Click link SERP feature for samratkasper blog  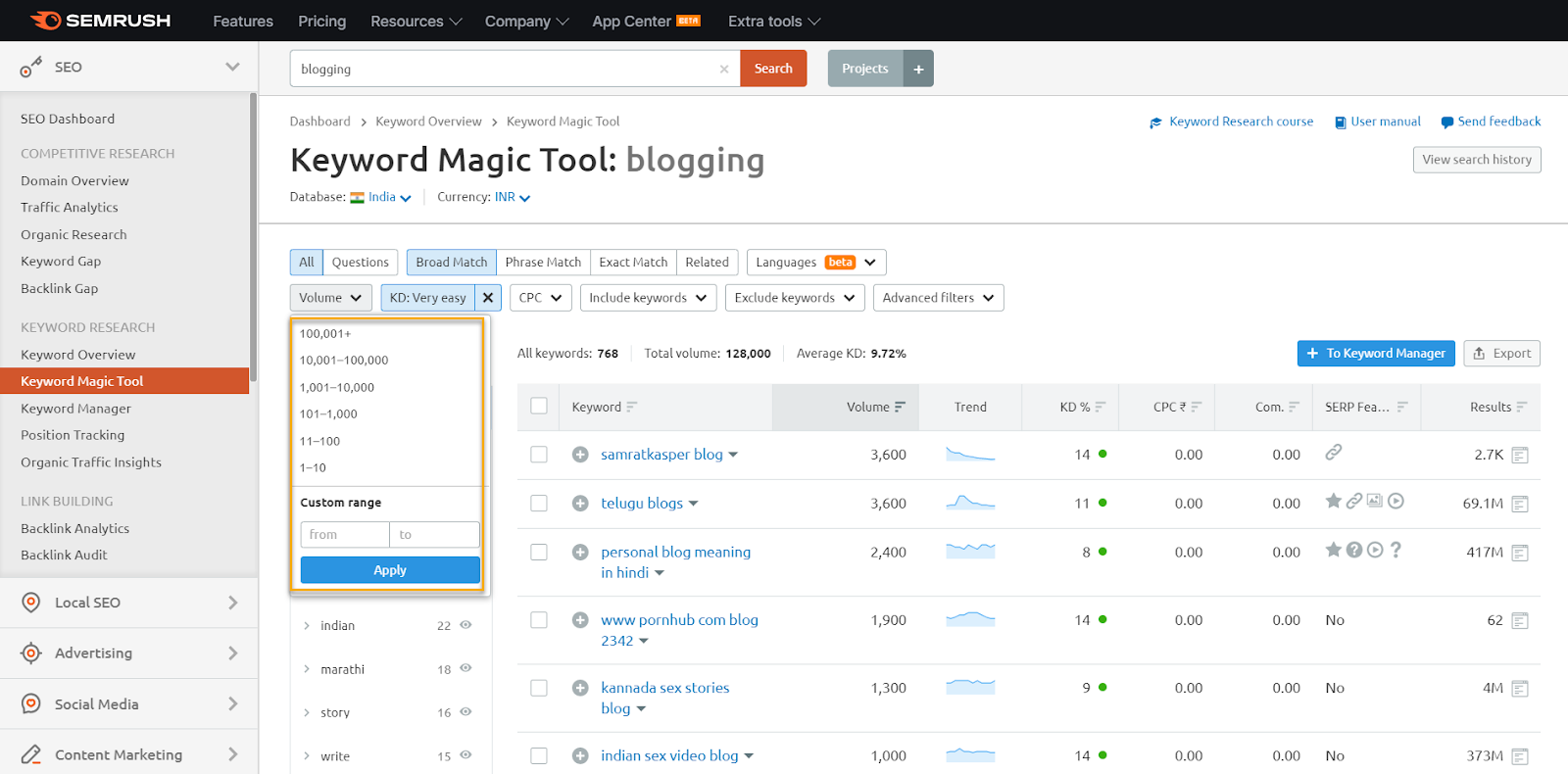[x=1334, y=452]
